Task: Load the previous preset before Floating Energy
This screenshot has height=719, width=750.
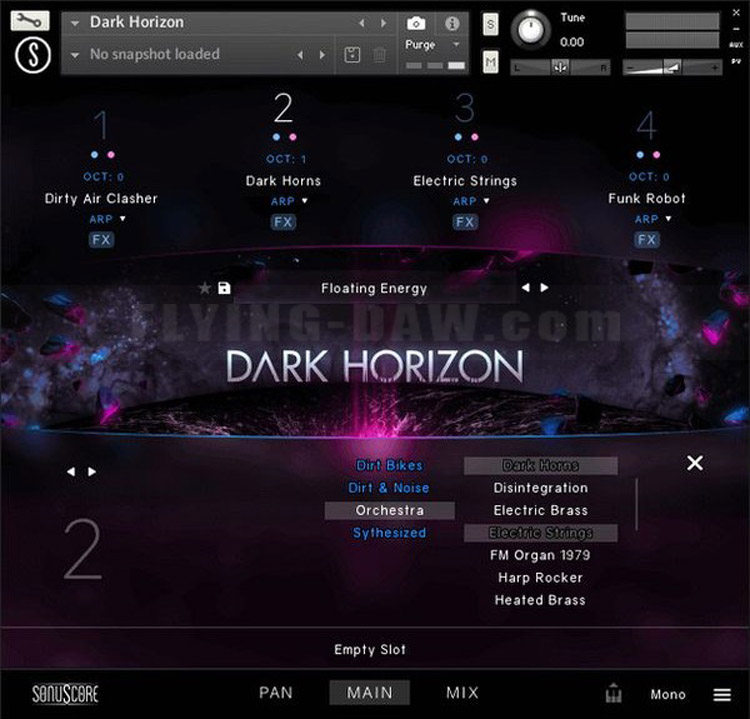Action: tap(525, 288)
